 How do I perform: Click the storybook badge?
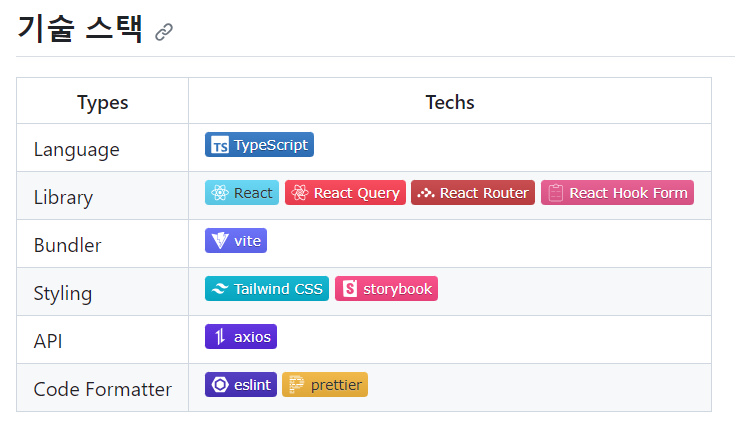click(386, 288)
